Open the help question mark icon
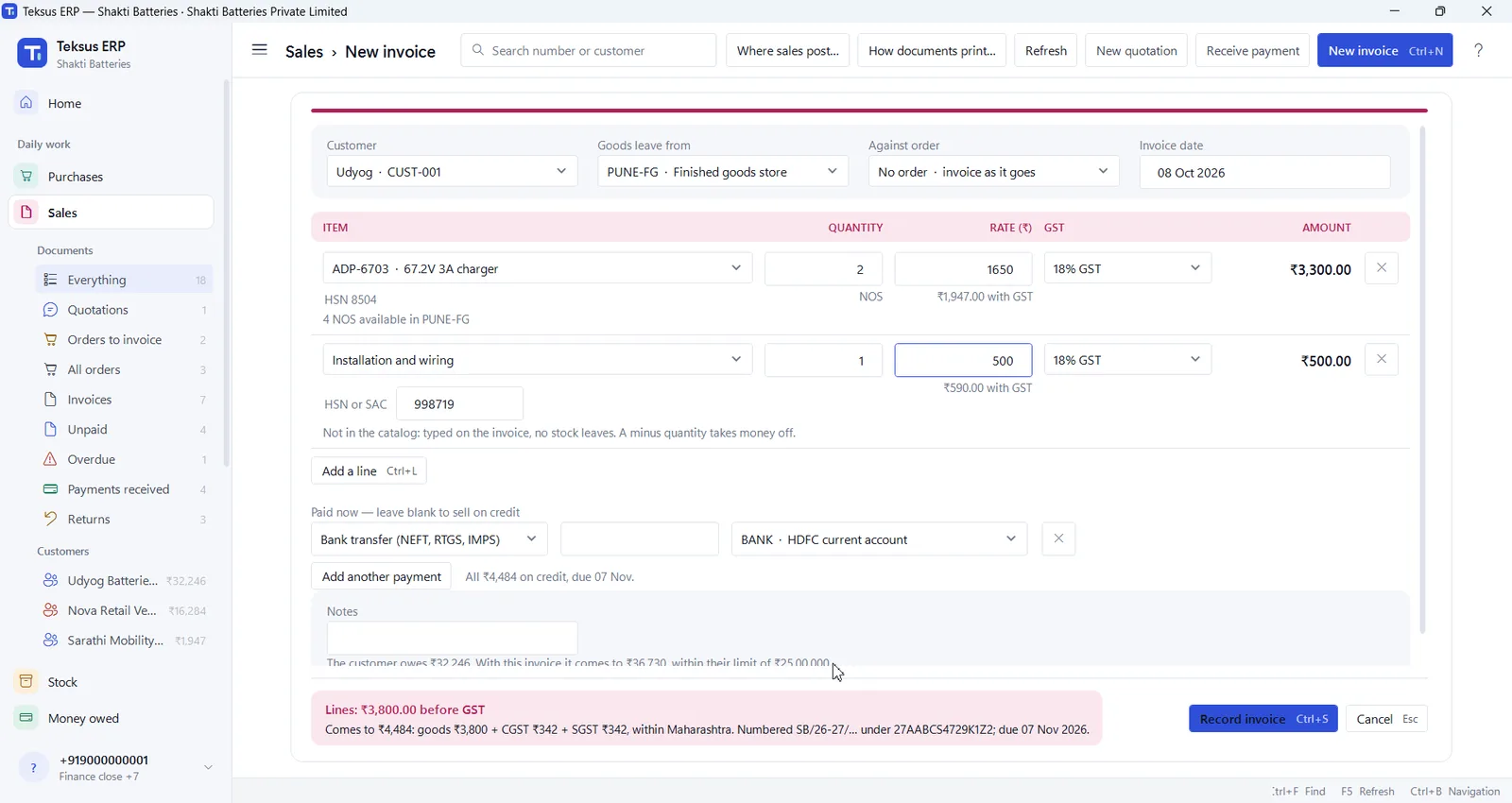 pyautogui.click(x=1479, y=50)
